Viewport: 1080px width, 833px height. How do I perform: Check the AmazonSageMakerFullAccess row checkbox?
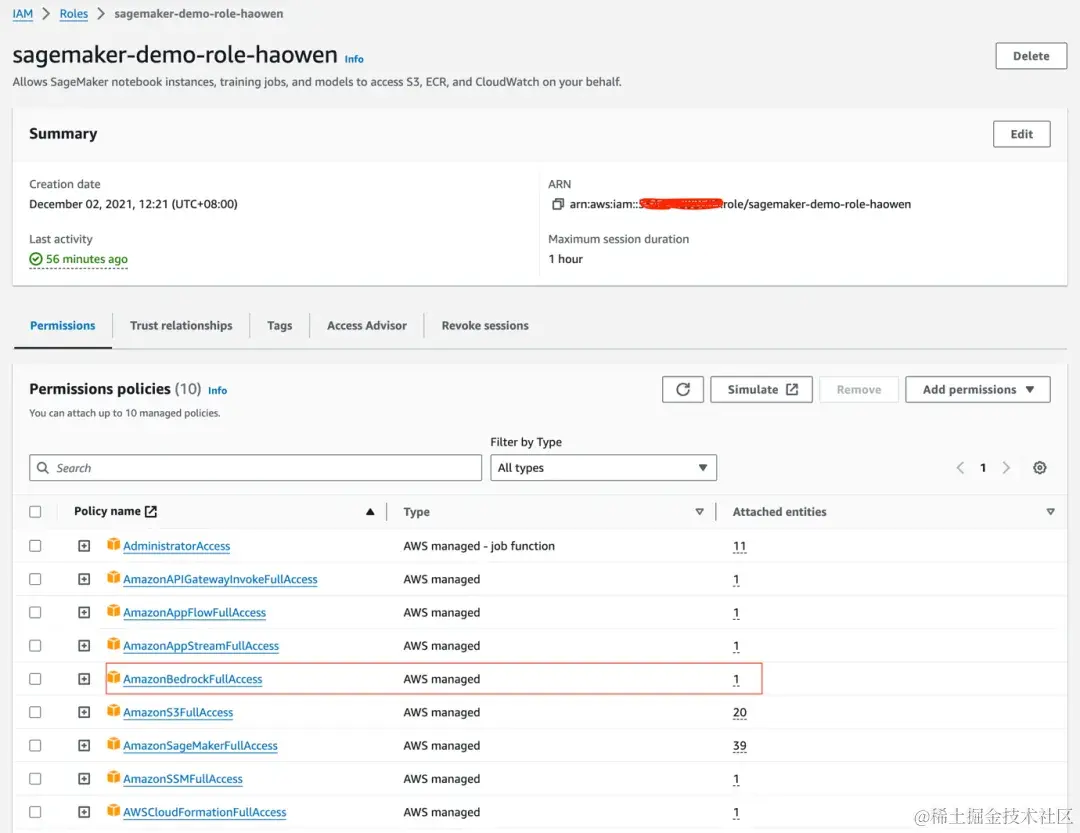35,745
